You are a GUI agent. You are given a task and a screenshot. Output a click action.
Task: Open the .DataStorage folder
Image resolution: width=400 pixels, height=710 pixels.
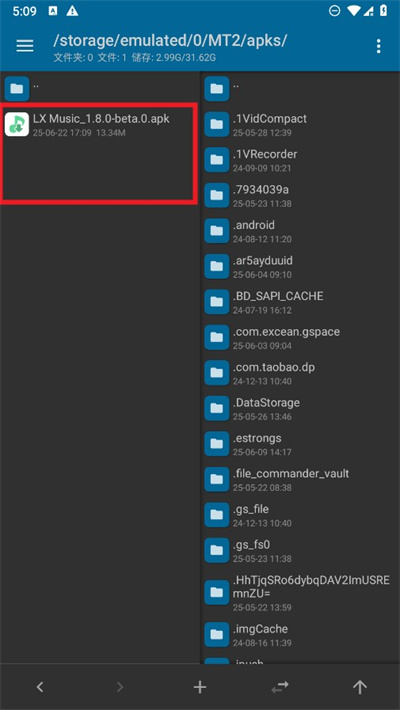click(300, 408)
